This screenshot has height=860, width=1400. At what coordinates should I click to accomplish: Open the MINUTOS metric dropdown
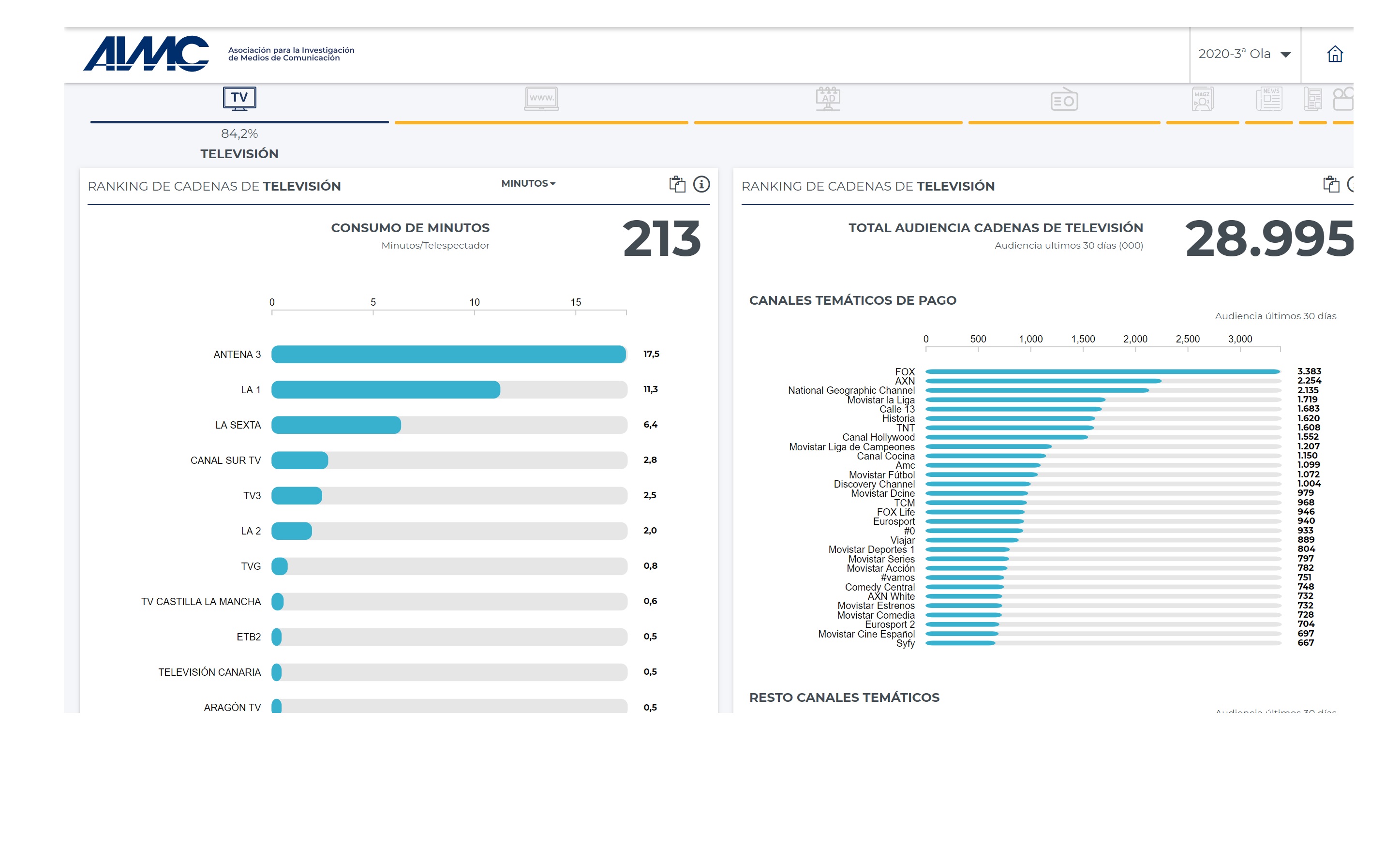point(528,183)
